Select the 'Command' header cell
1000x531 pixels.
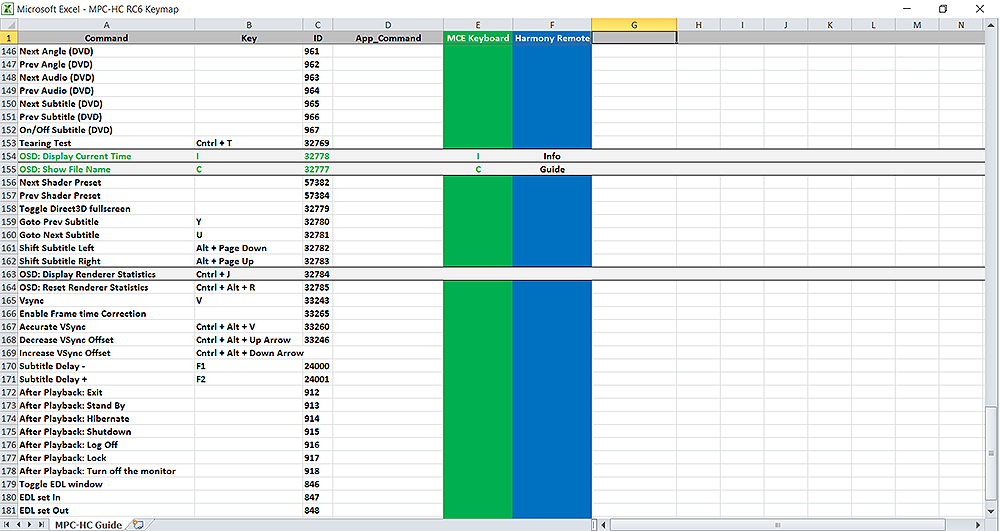[x=106, y=38]
